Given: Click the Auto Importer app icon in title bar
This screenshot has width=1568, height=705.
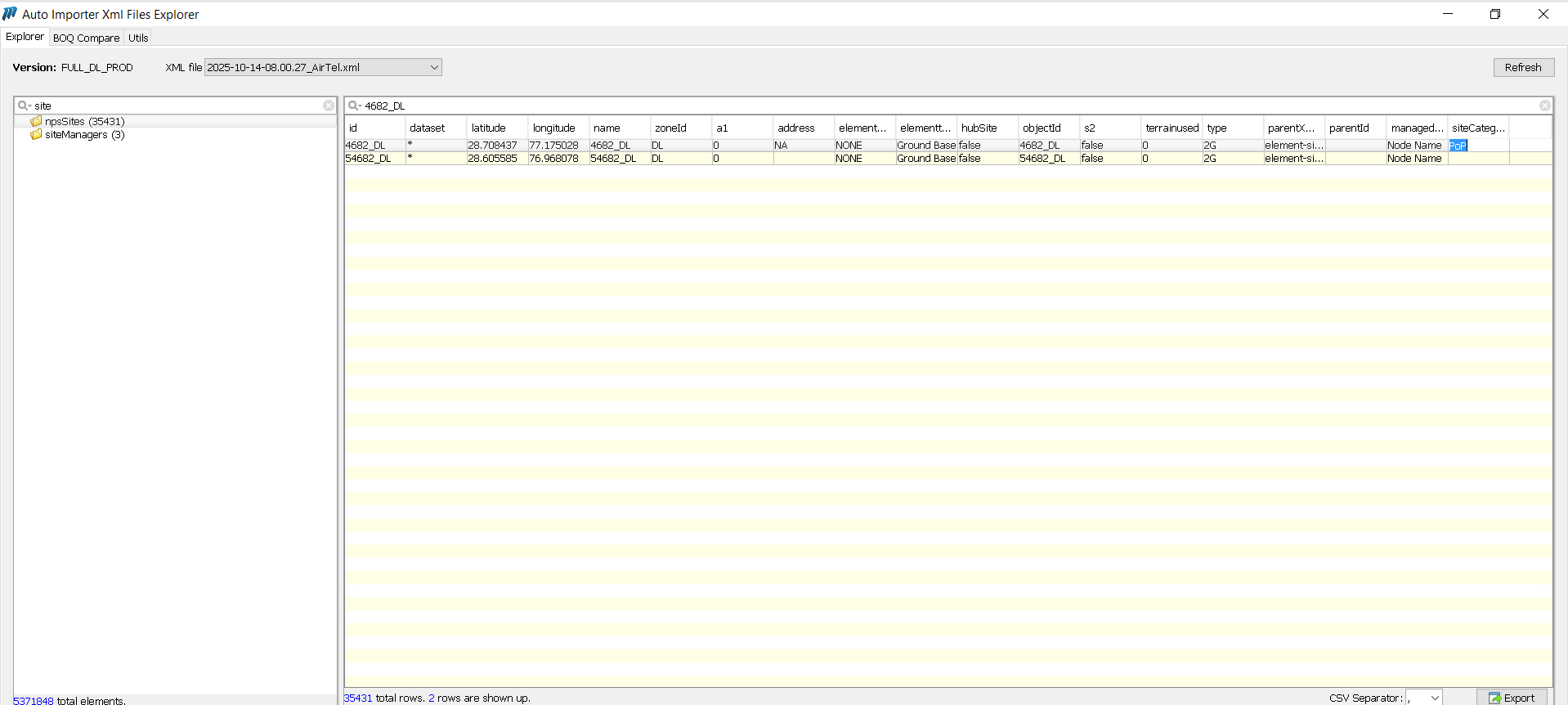Looking at the screenshot, I should coord(10,14).
